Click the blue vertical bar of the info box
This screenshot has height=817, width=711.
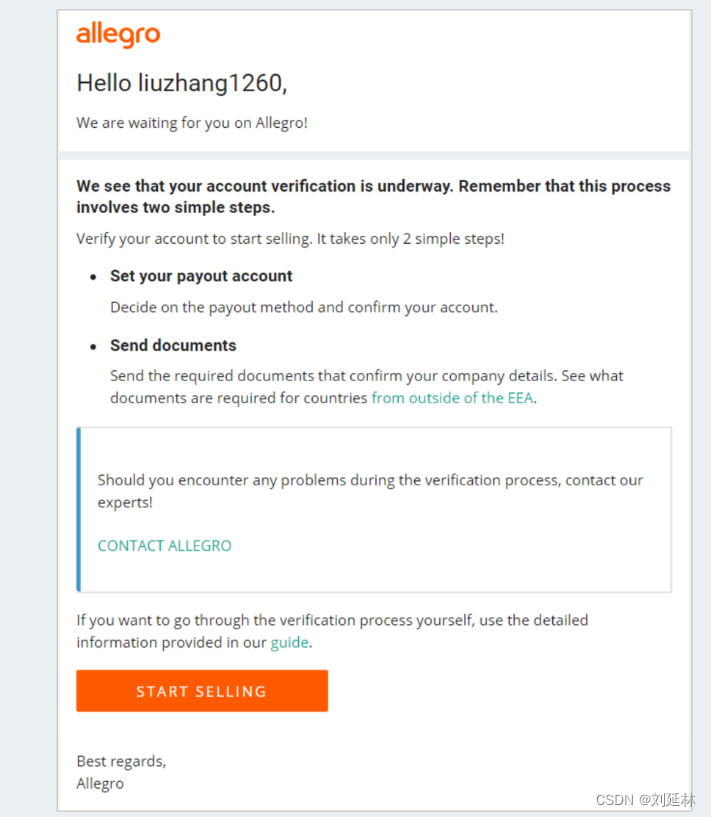[78, 510]
